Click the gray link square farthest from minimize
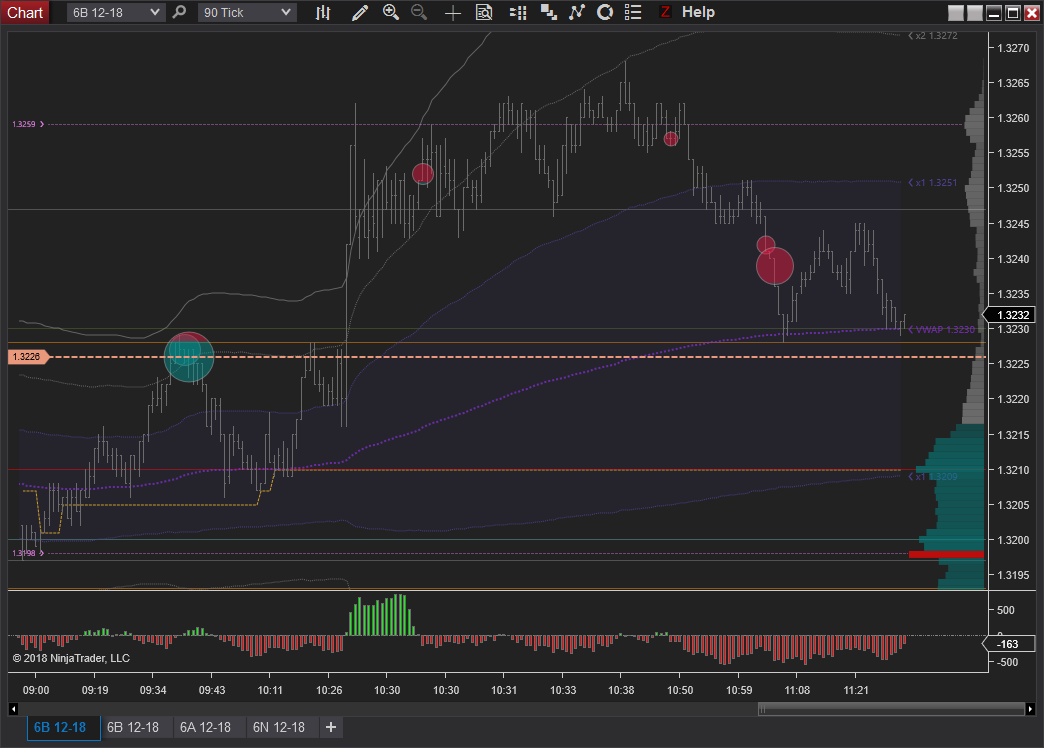Screen dimensions: 1044x748 tap(956, 13)
